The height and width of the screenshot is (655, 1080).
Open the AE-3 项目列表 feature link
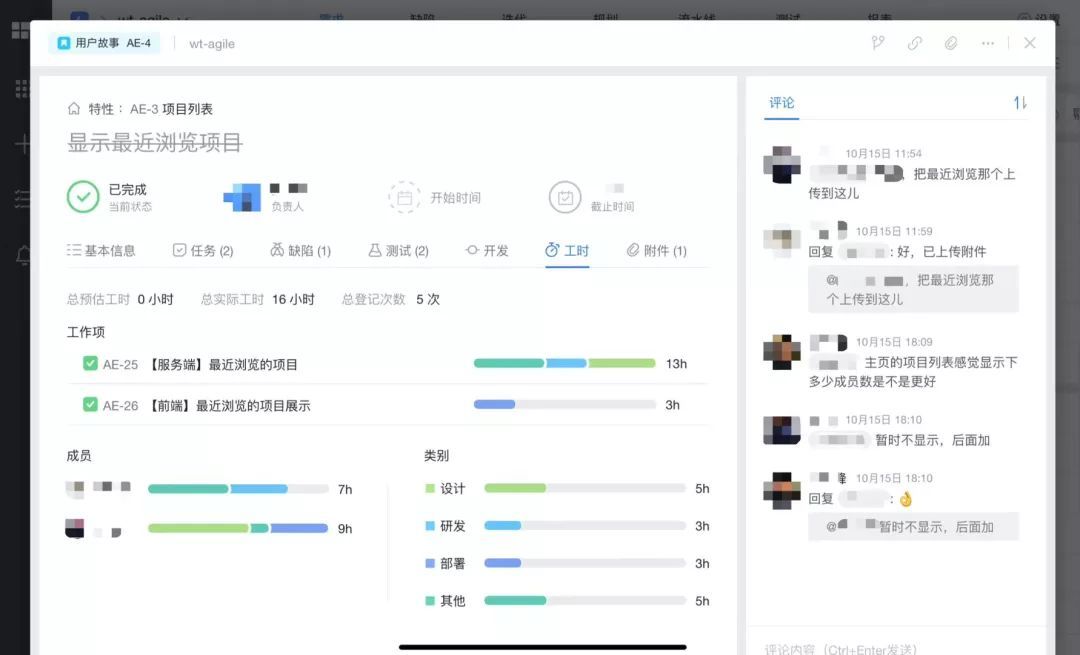click(171, 109)
